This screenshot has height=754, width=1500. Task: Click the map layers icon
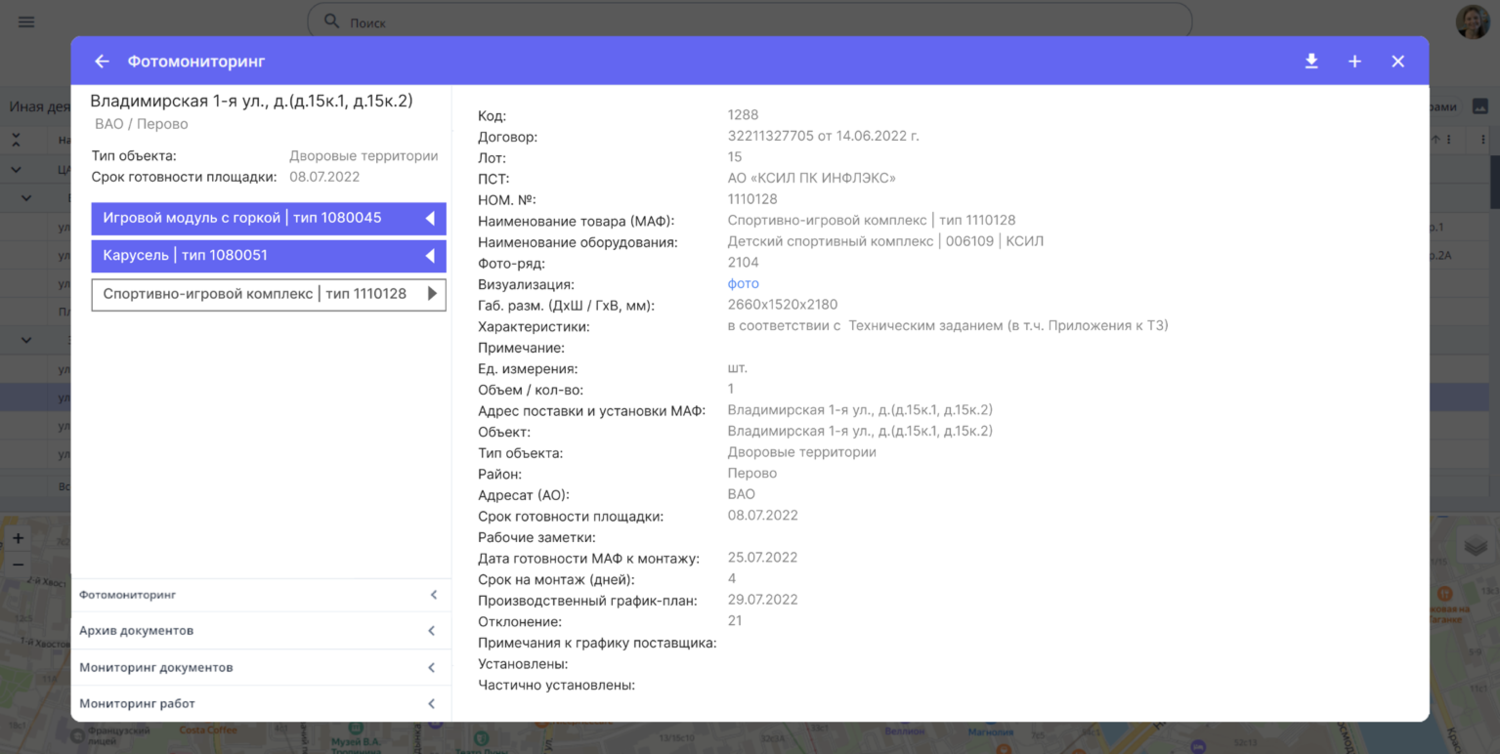(x=1475, y=546)
